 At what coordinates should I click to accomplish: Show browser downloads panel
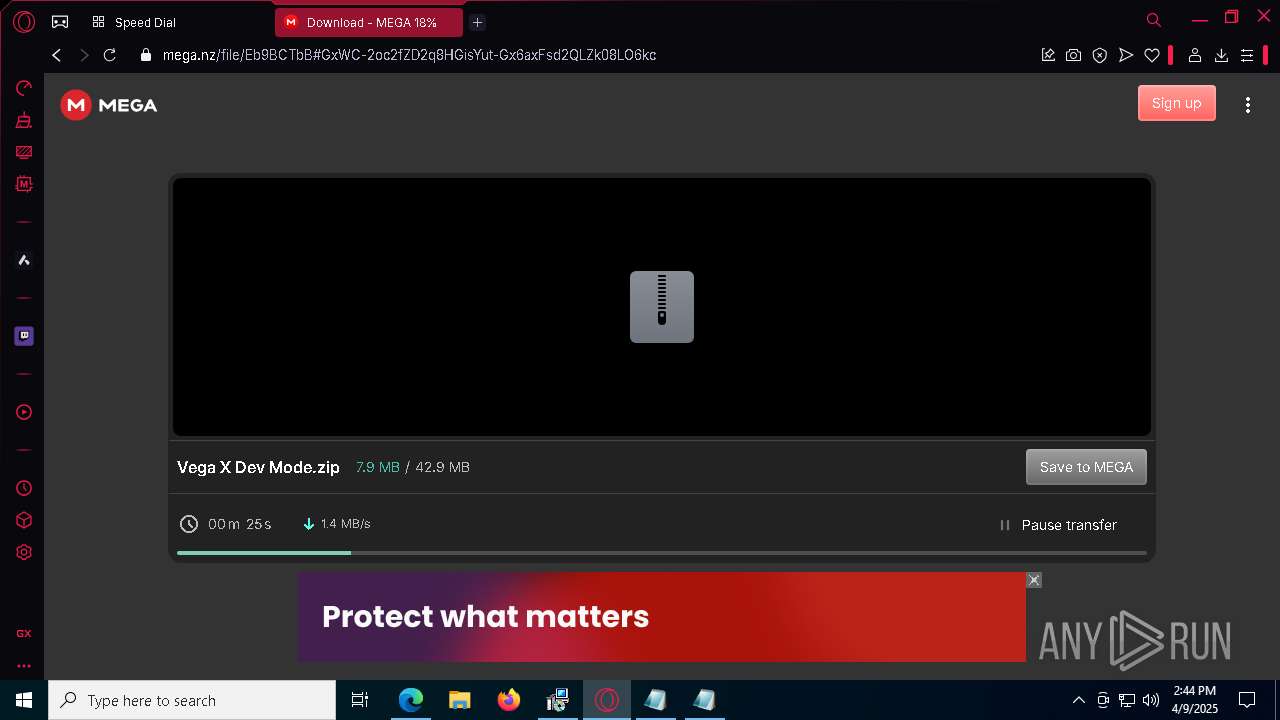click(x=1221, y=55)
